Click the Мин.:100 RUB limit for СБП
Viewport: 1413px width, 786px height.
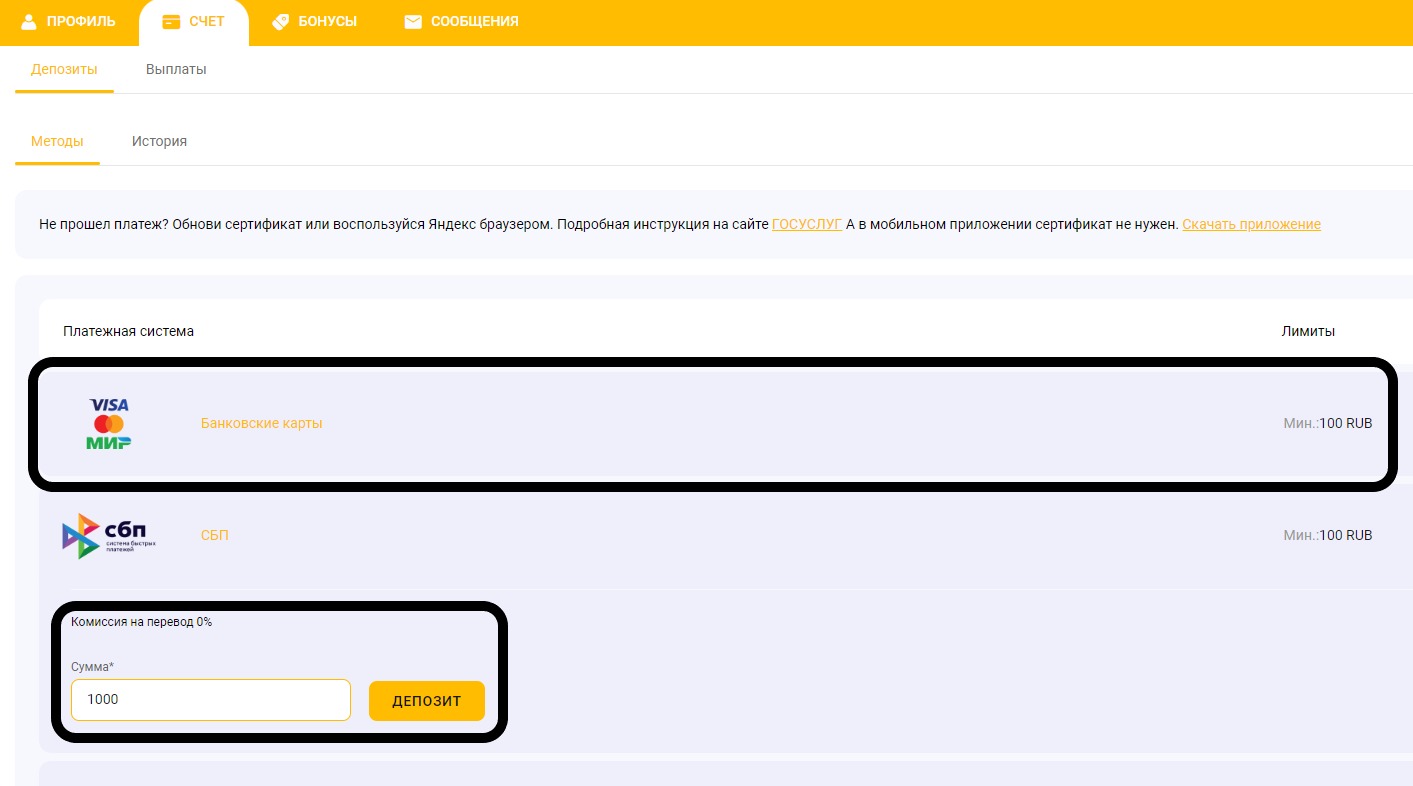[1328, 535]
